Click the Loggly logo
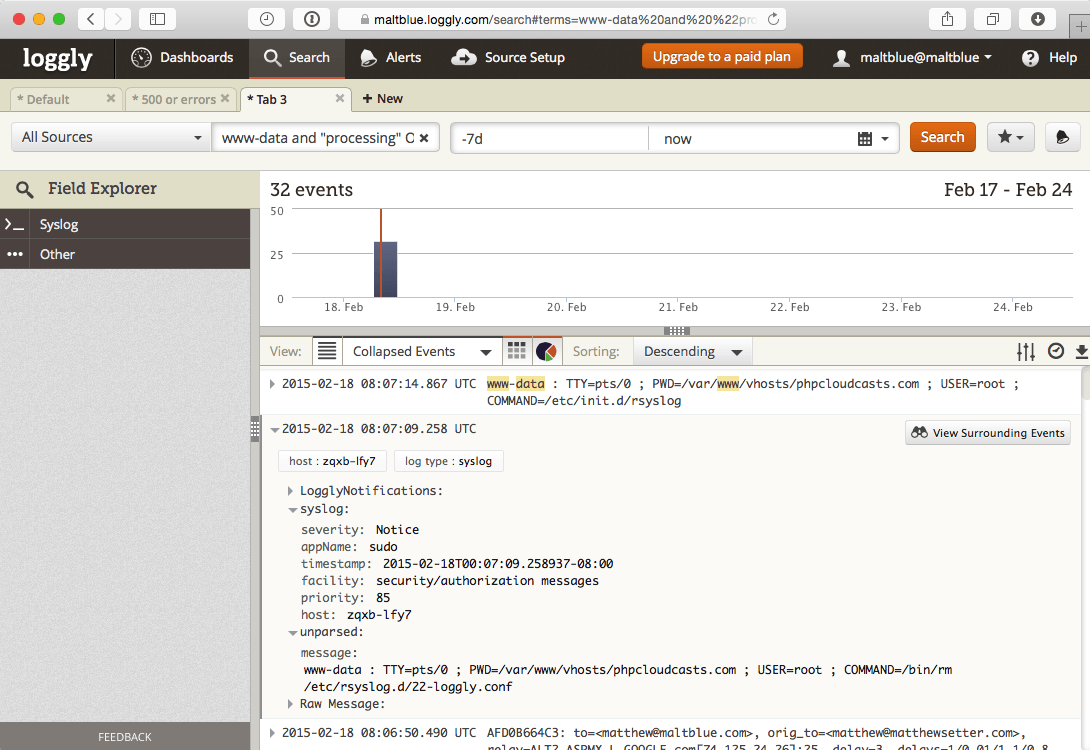1090x750 pixels. click(x=57, y=58)
